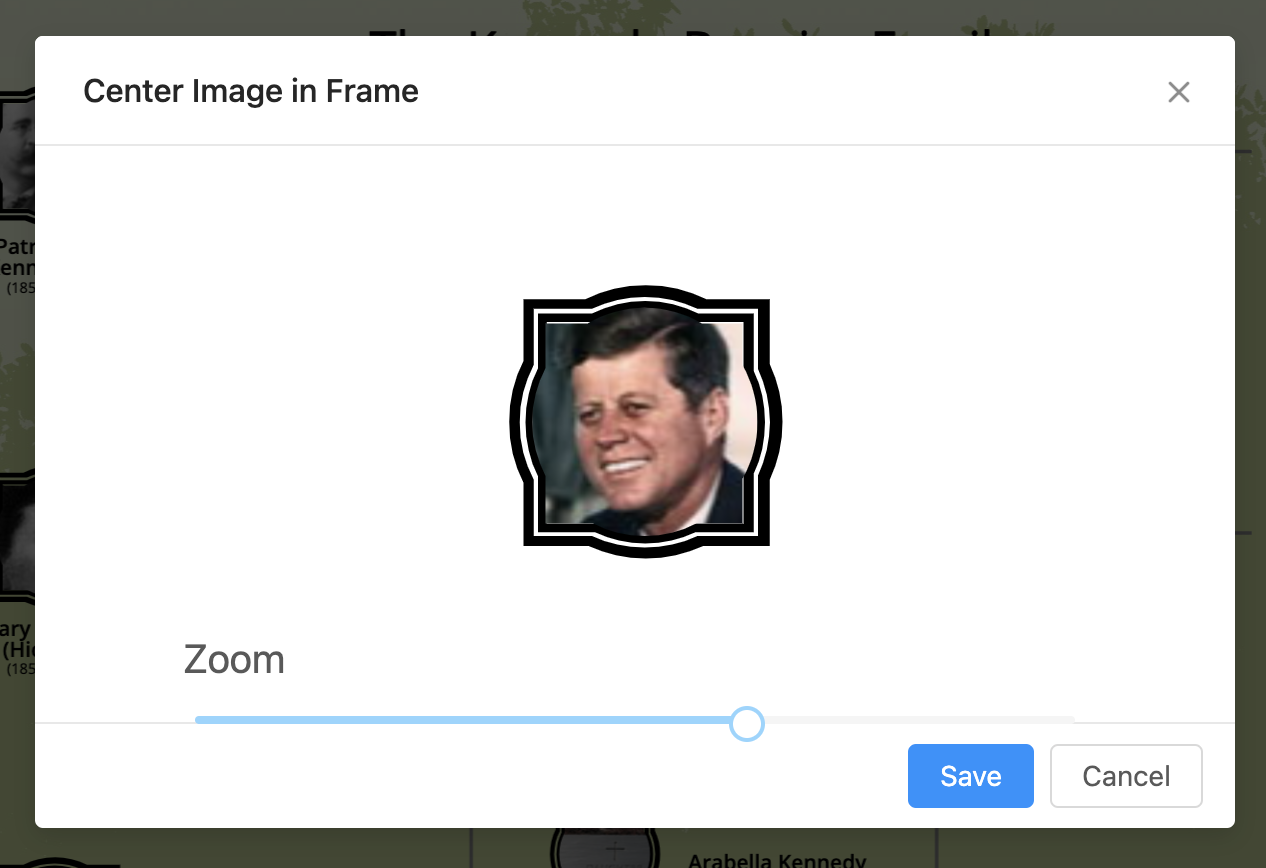Click the 'Zoom' label above the slider

point(234,660)
